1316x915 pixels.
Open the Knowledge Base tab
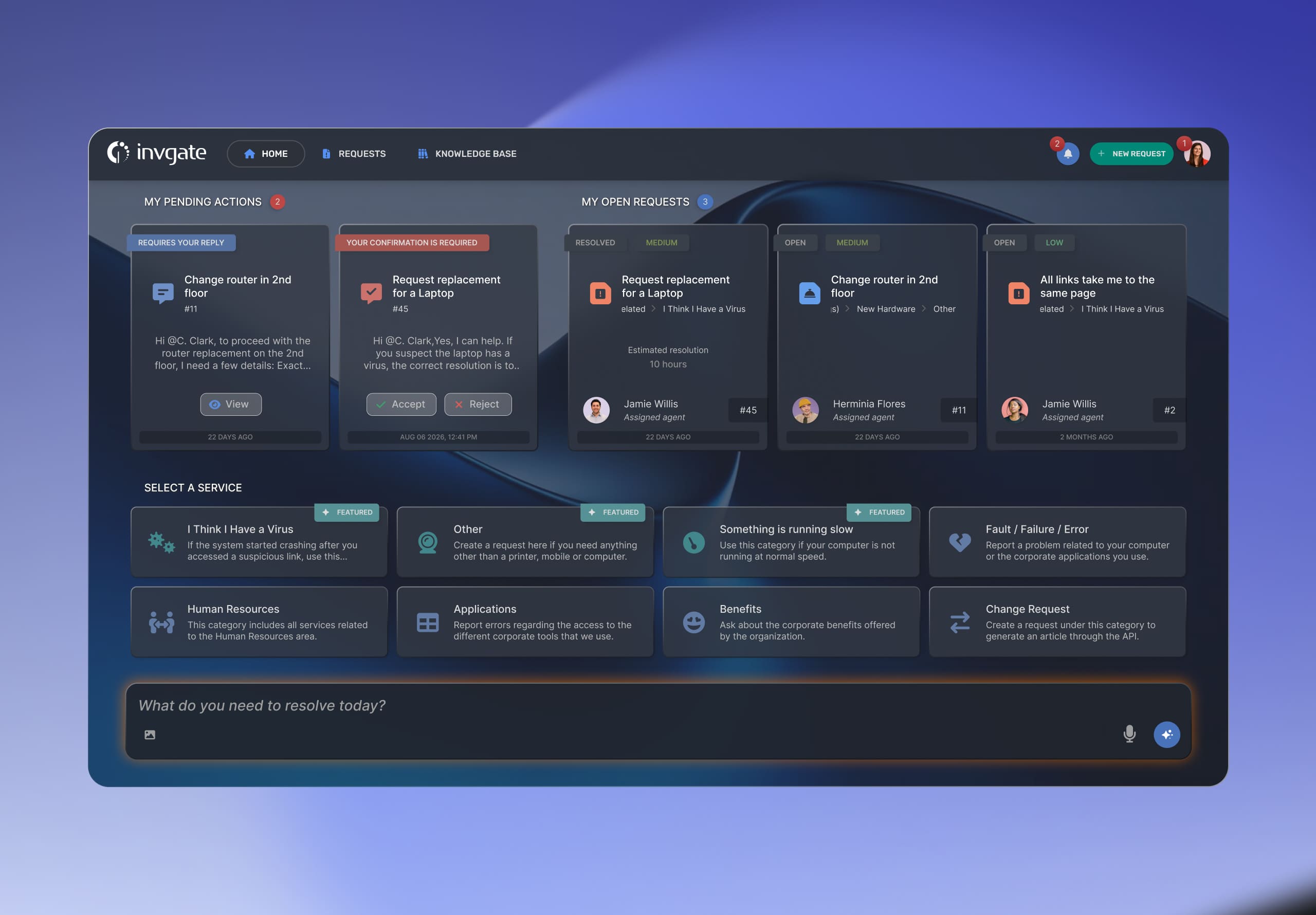(467, 154)
